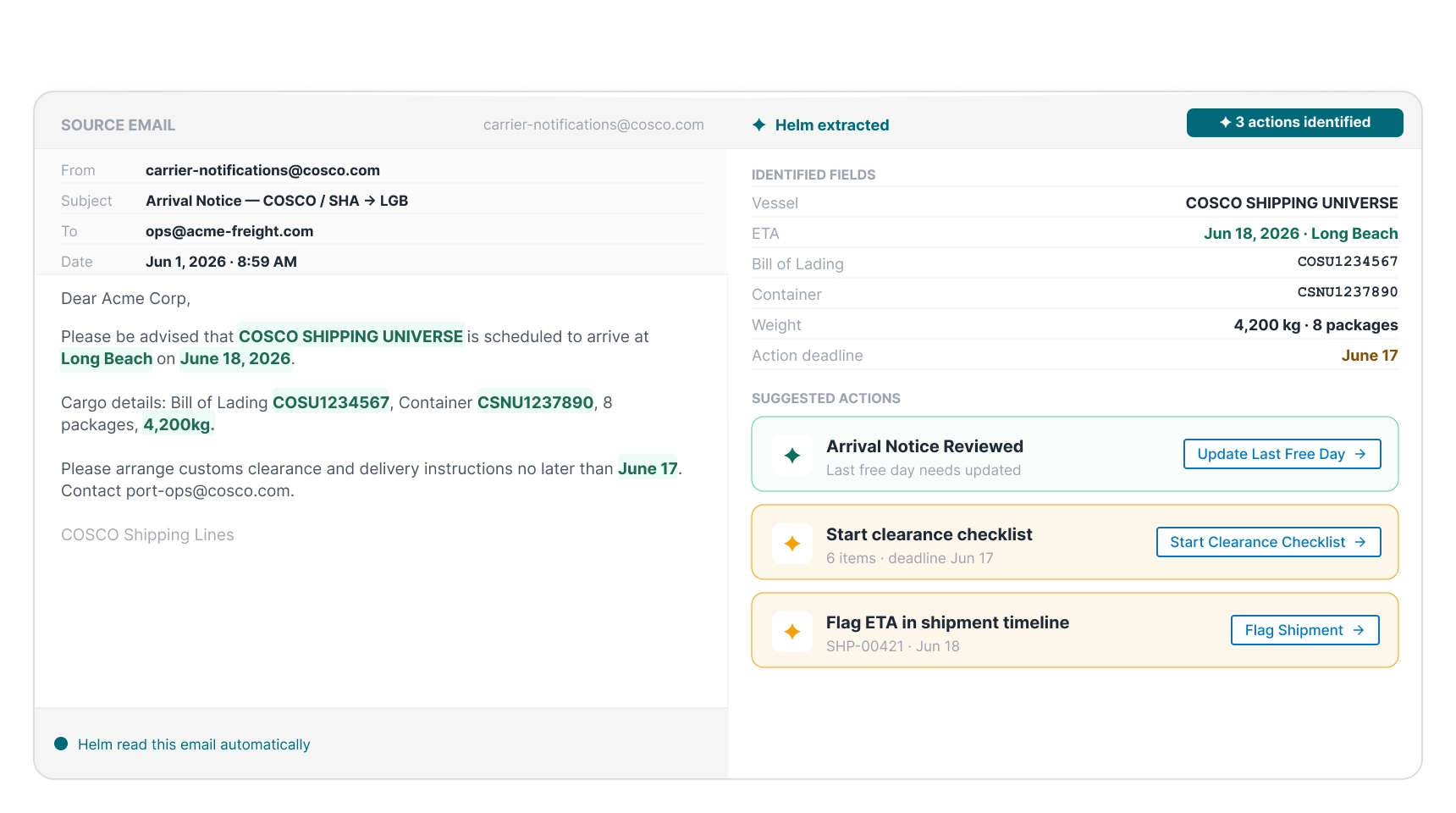The width and height of the screenshot is (1456, 813).
Task: Click highlighted Long Beach in email body
Action: point(107,358)
